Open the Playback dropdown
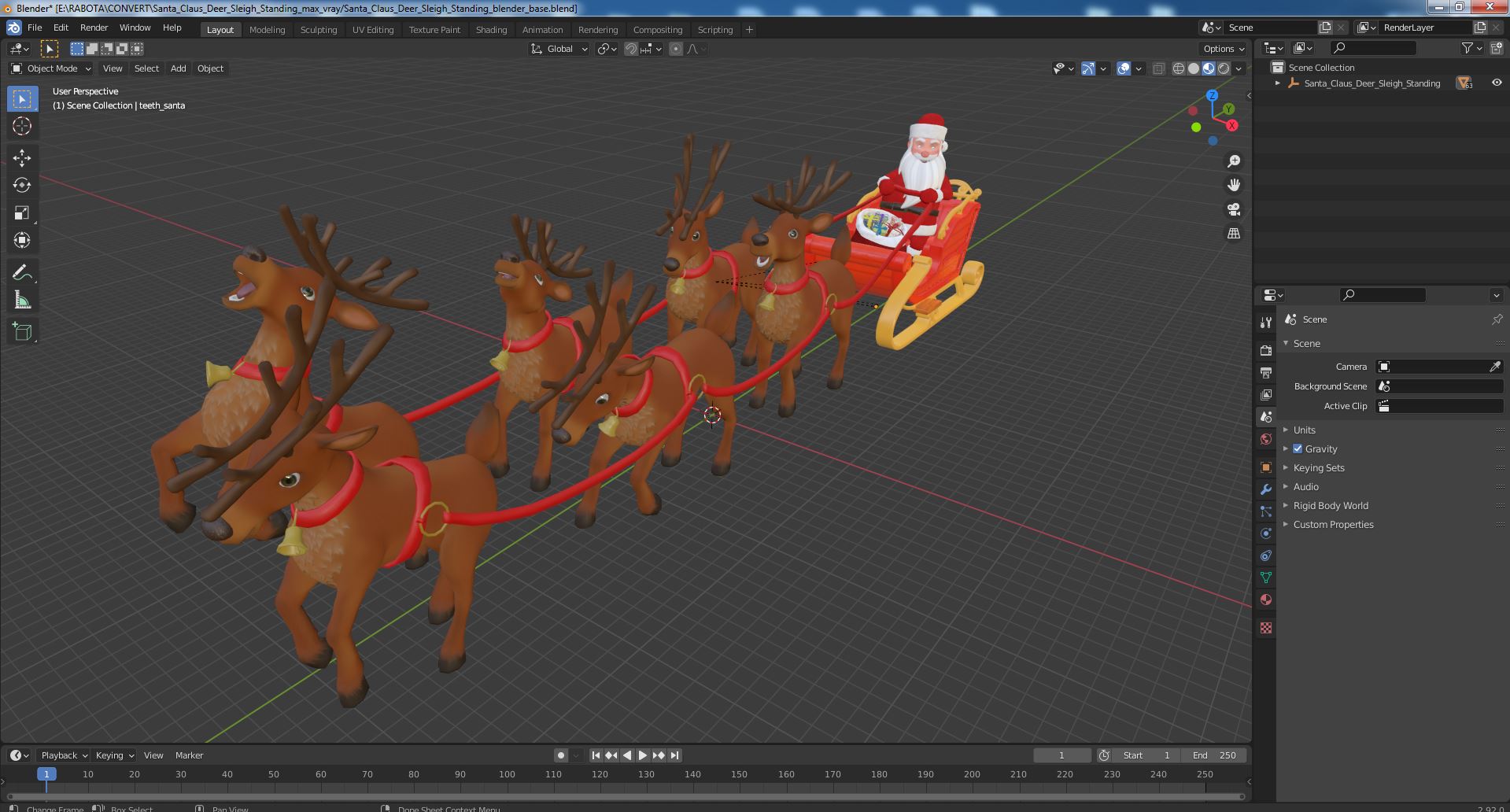Viewport: 1510px width, 812px height. pyautogui.click(x=64, y=755)
